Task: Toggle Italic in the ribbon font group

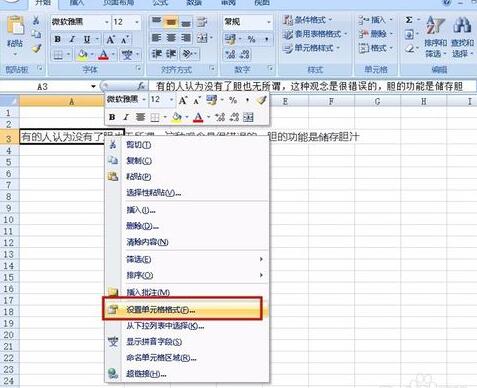Action: [x=72, y=39]
